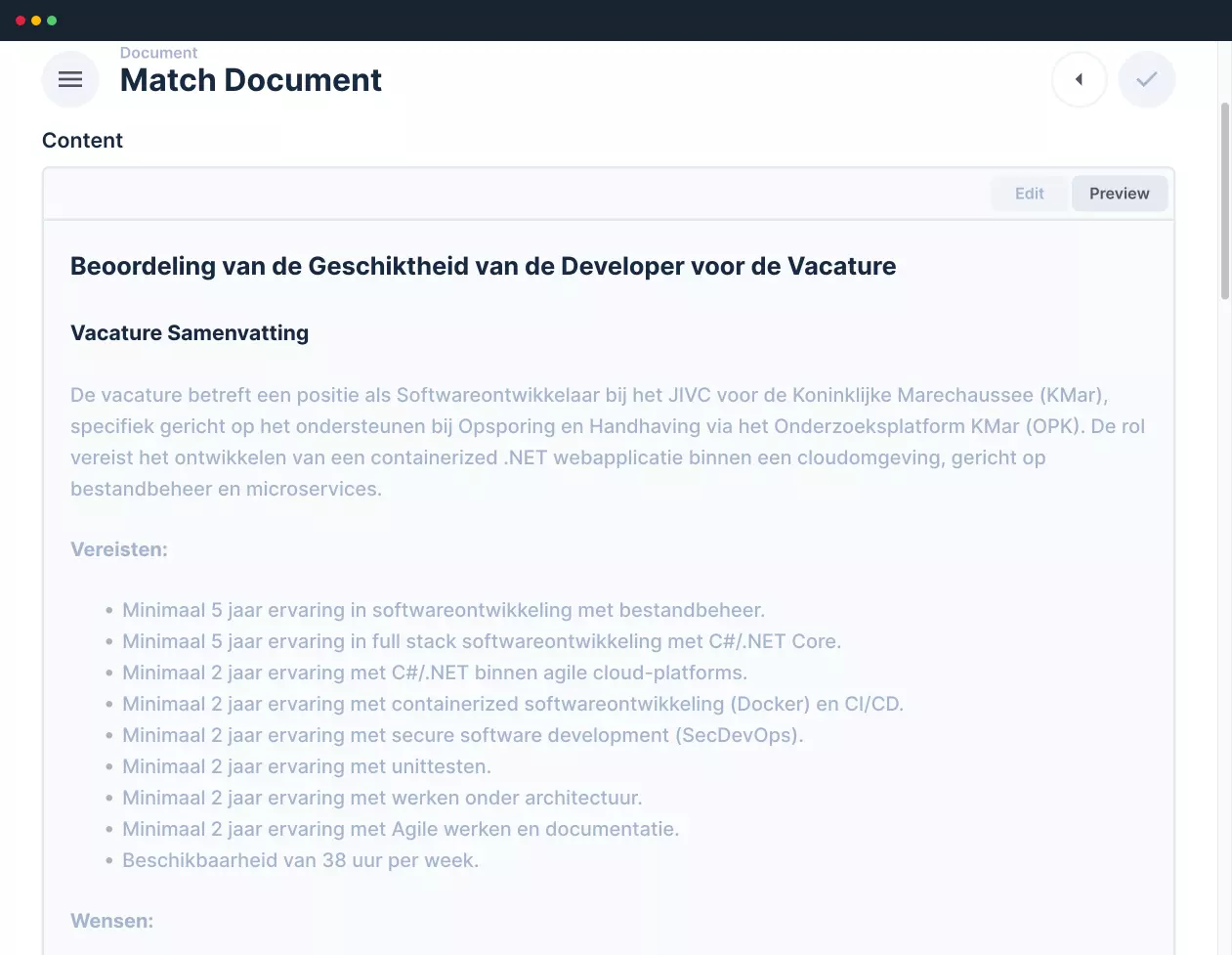Screen dimensions: 1232x955
Task: Select the Preview tab
Action: (1119, 194)
